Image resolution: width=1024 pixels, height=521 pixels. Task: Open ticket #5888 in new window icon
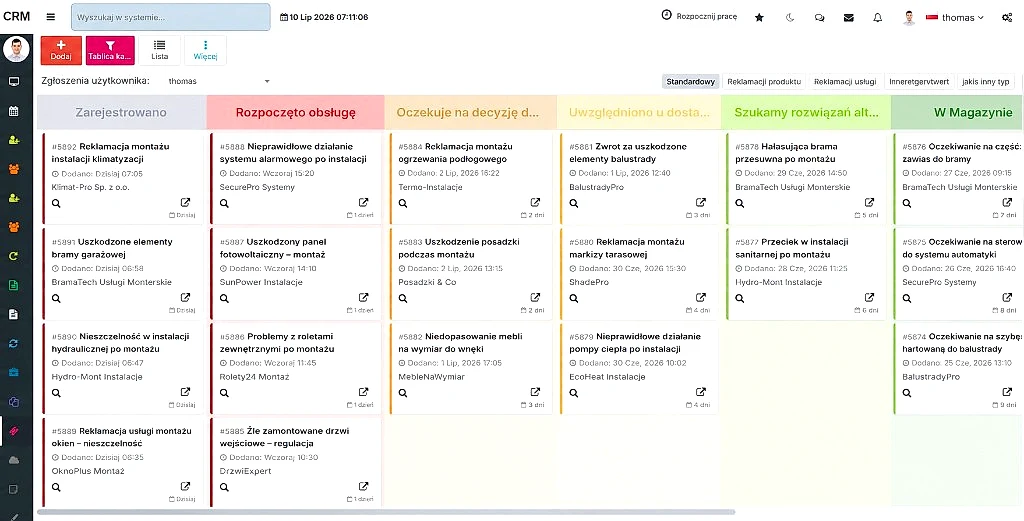tap(364, 202)
